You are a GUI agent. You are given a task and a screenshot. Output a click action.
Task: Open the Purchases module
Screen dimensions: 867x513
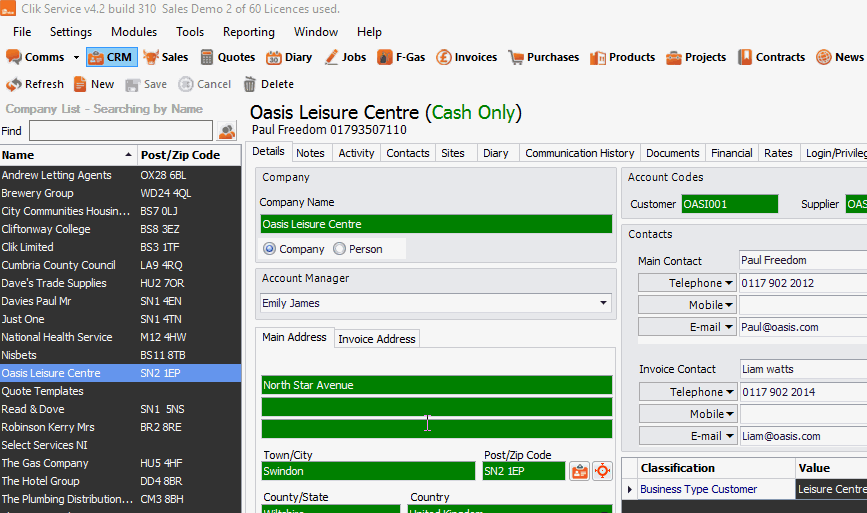[x=544, y=57]
